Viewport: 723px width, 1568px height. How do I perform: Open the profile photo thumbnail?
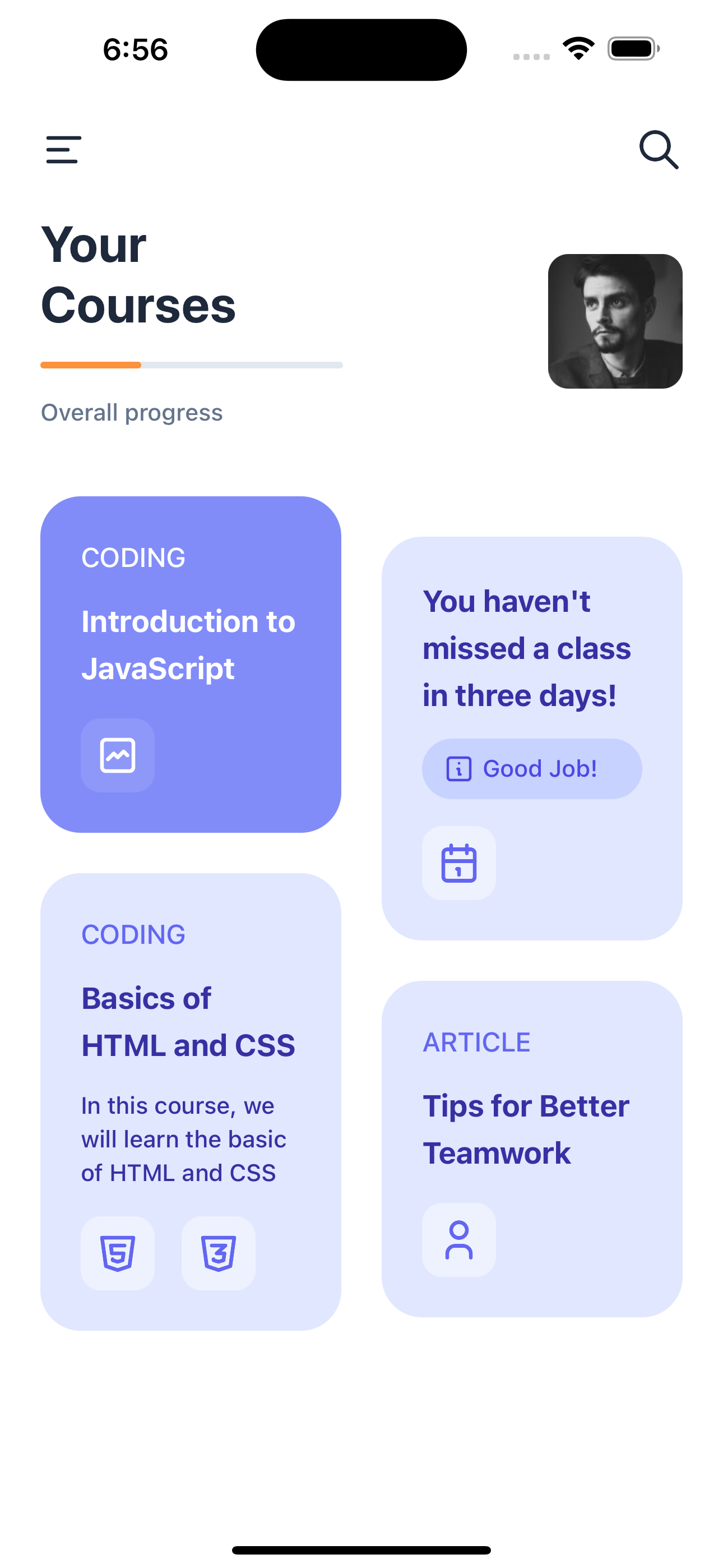tap(615, 321)
